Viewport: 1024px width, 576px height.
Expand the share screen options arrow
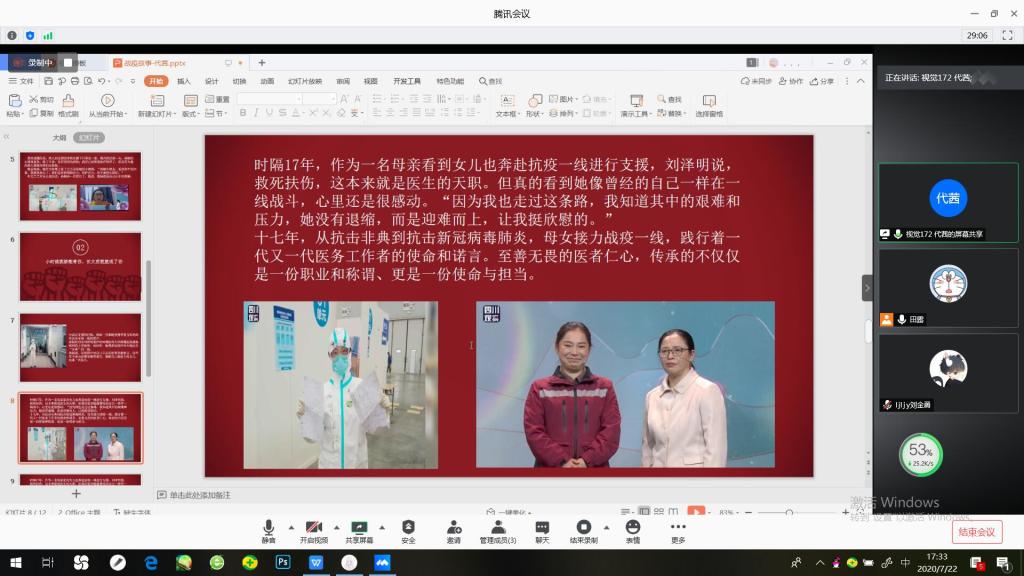[x=382, y=527]
